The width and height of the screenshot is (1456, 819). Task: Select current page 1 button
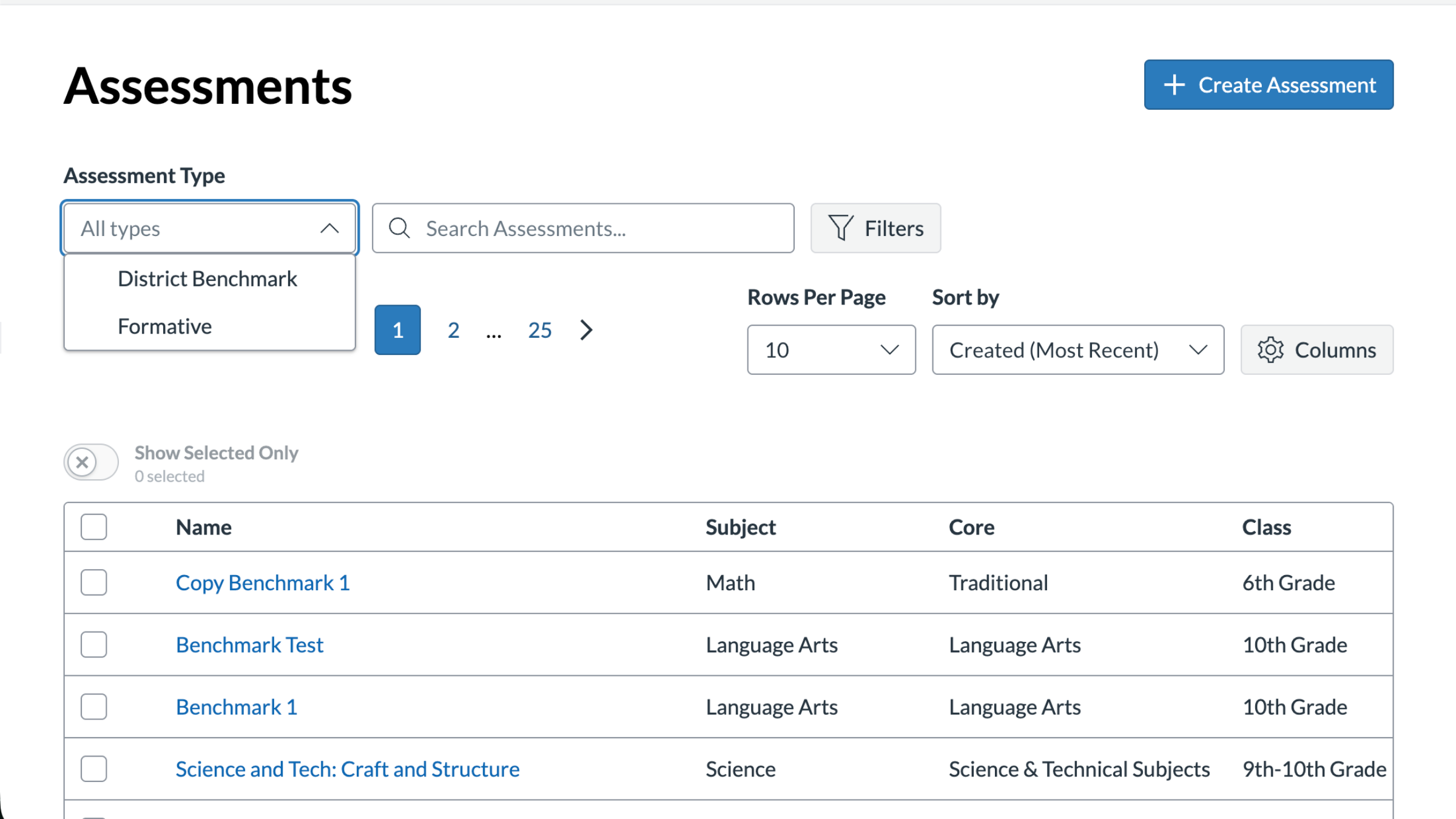click(x=397, y=330)
